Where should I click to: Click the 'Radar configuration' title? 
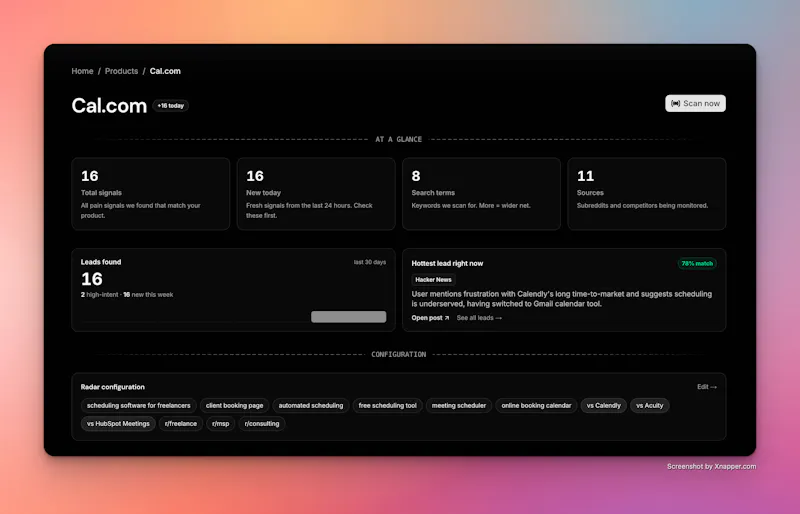[x=113, y=387]
